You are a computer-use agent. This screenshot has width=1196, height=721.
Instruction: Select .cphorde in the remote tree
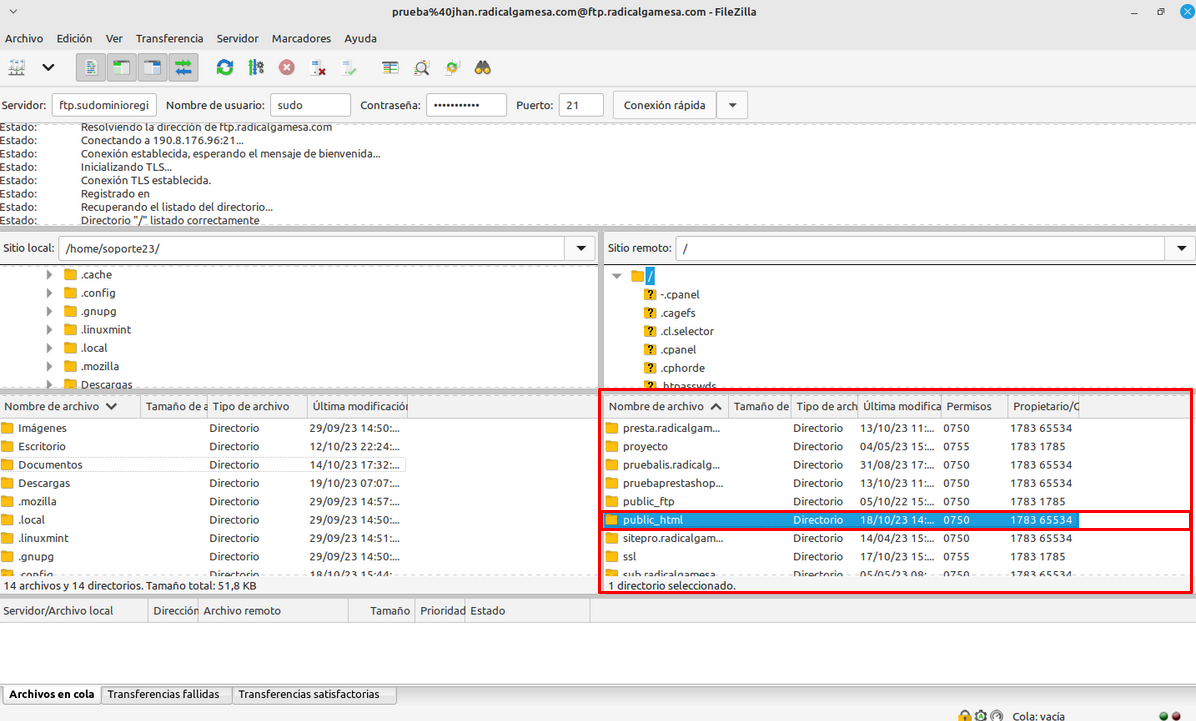coord(683,368)
